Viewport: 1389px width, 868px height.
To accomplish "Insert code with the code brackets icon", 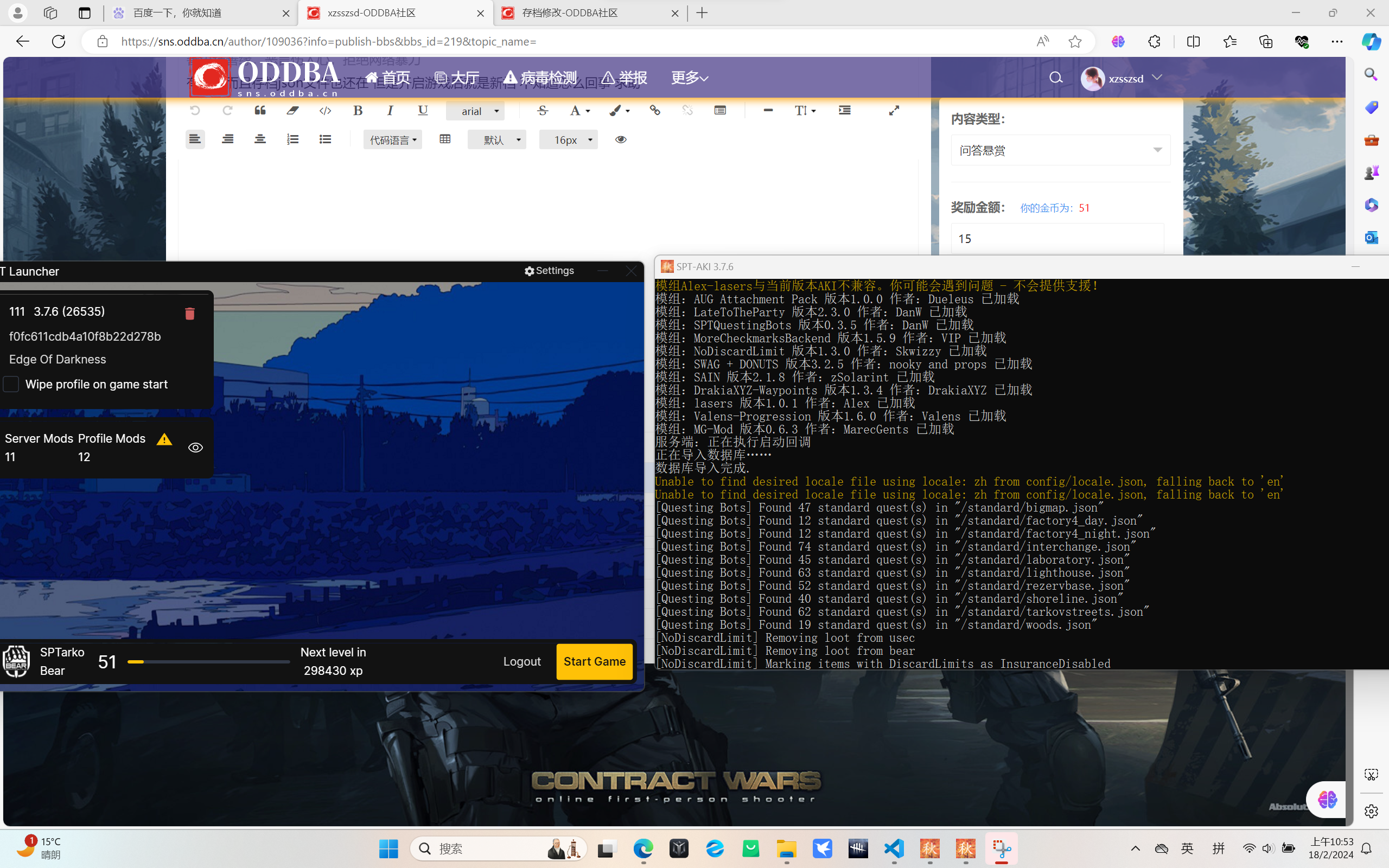I will point(326,110).
